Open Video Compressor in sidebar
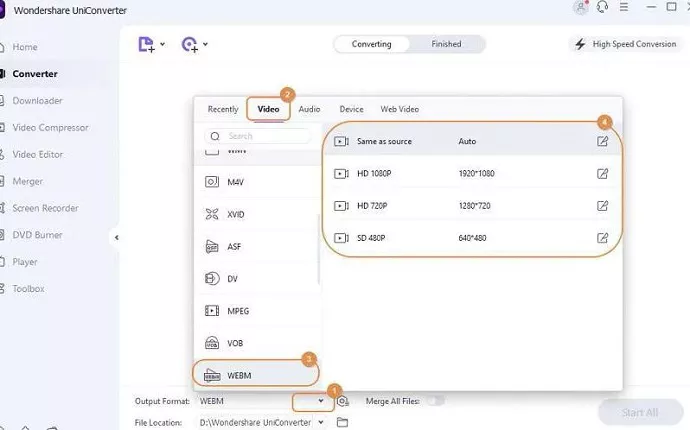Screen dimensions: 690x430 (50, 128)
